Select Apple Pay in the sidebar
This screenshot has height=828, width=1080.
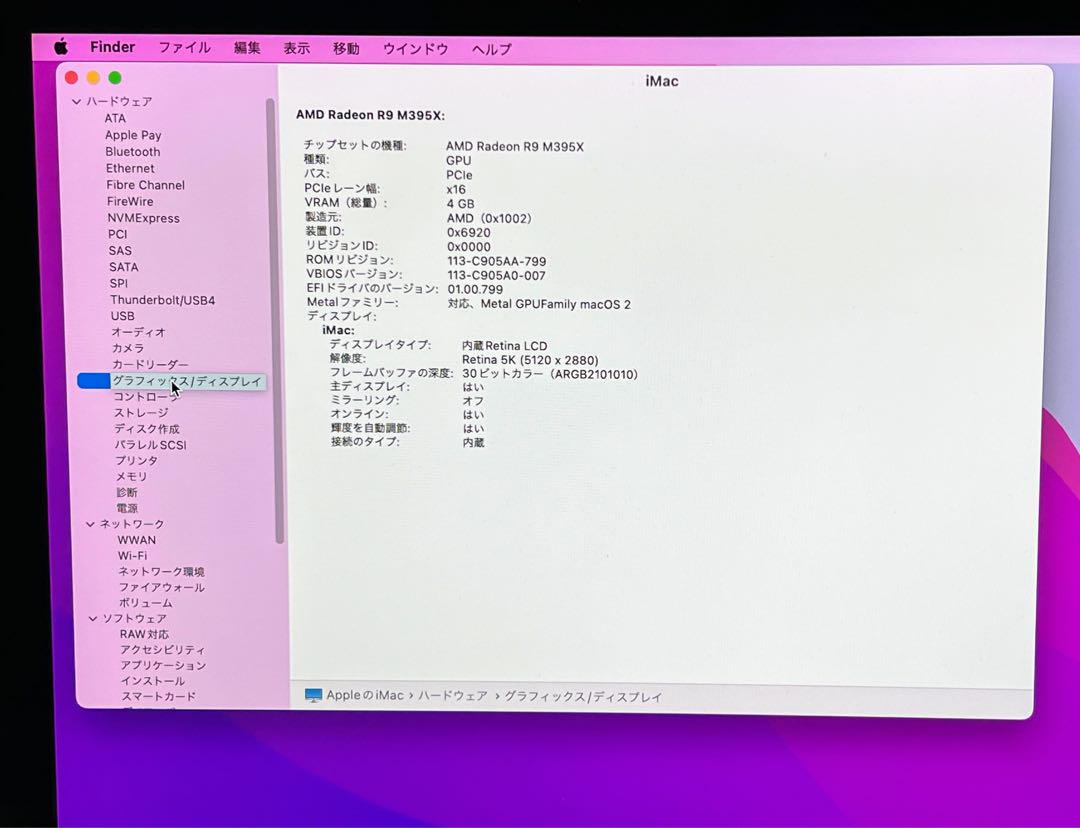click(133, 135)
